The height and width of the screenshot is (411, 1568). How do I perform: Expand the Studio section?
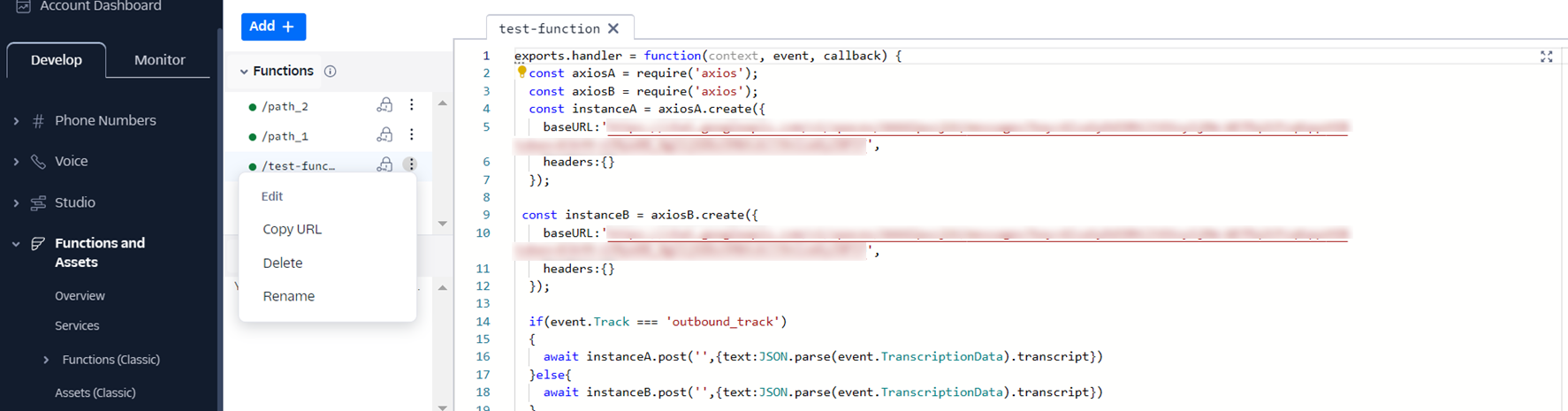(x=16, y=203)
